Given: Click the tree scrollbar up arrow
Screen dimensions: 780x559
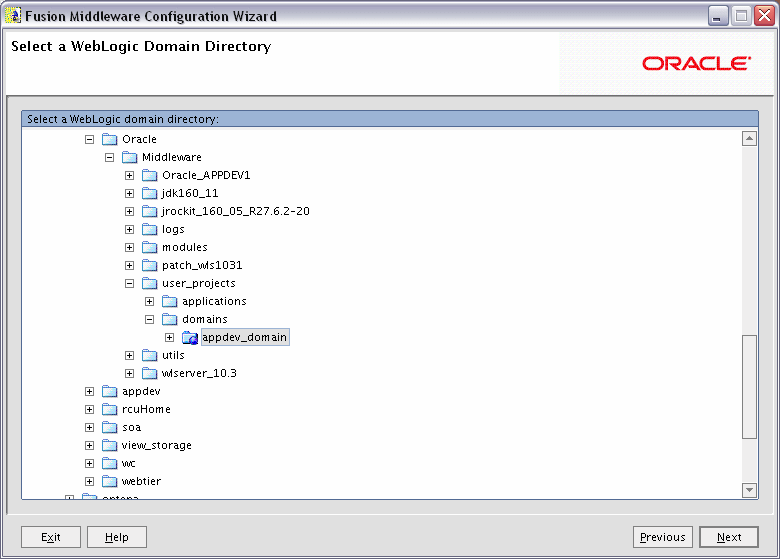Looking at the screenshot, I should point(749,138).
